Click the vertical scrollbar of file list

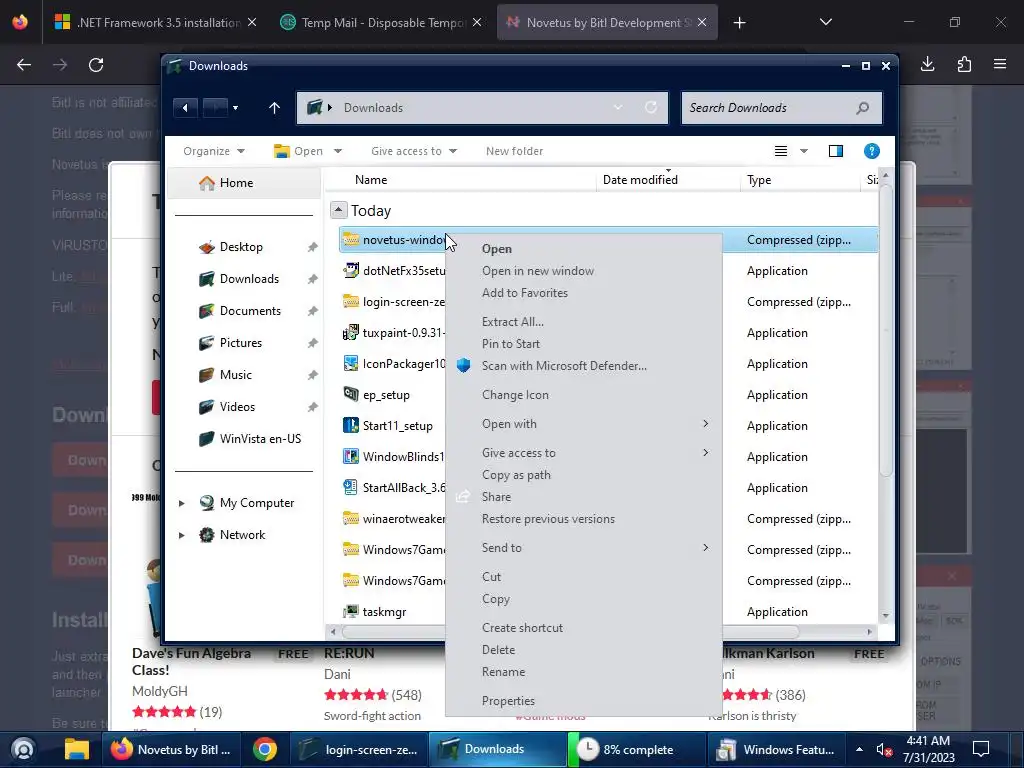pyautogui.click(x=886, y=330)
